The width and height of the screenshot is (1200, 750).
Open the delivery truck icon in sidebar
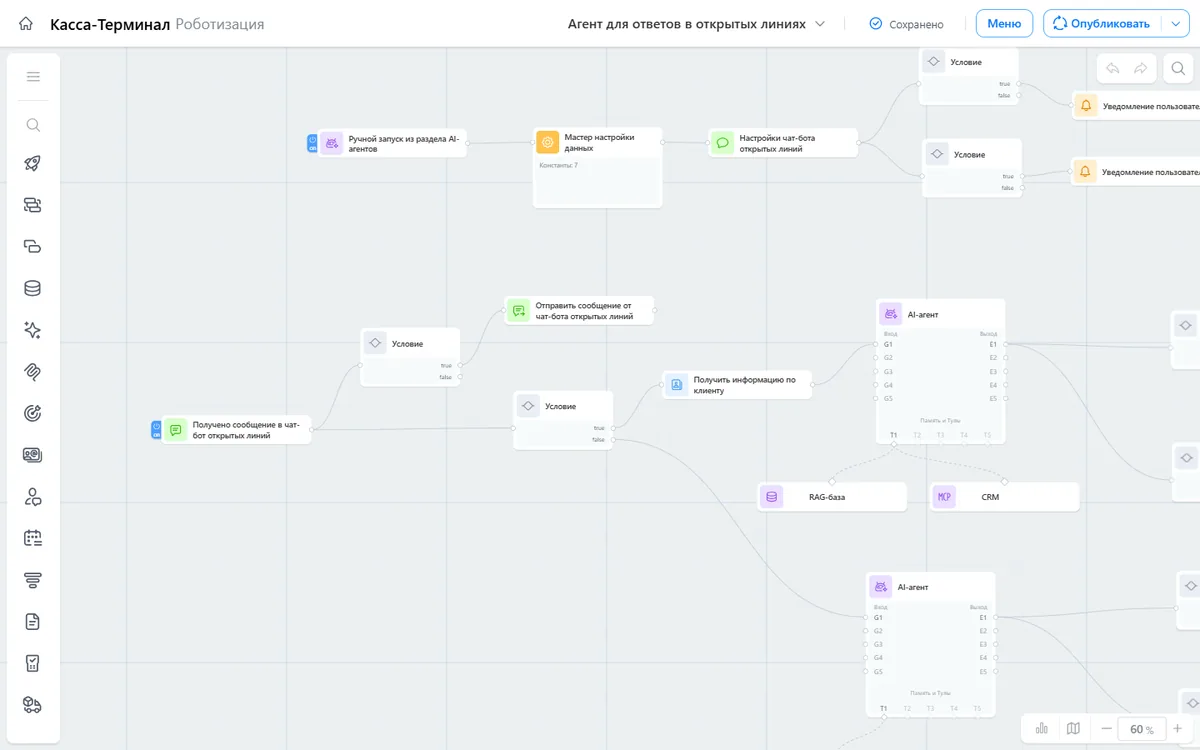click(33, 705)
